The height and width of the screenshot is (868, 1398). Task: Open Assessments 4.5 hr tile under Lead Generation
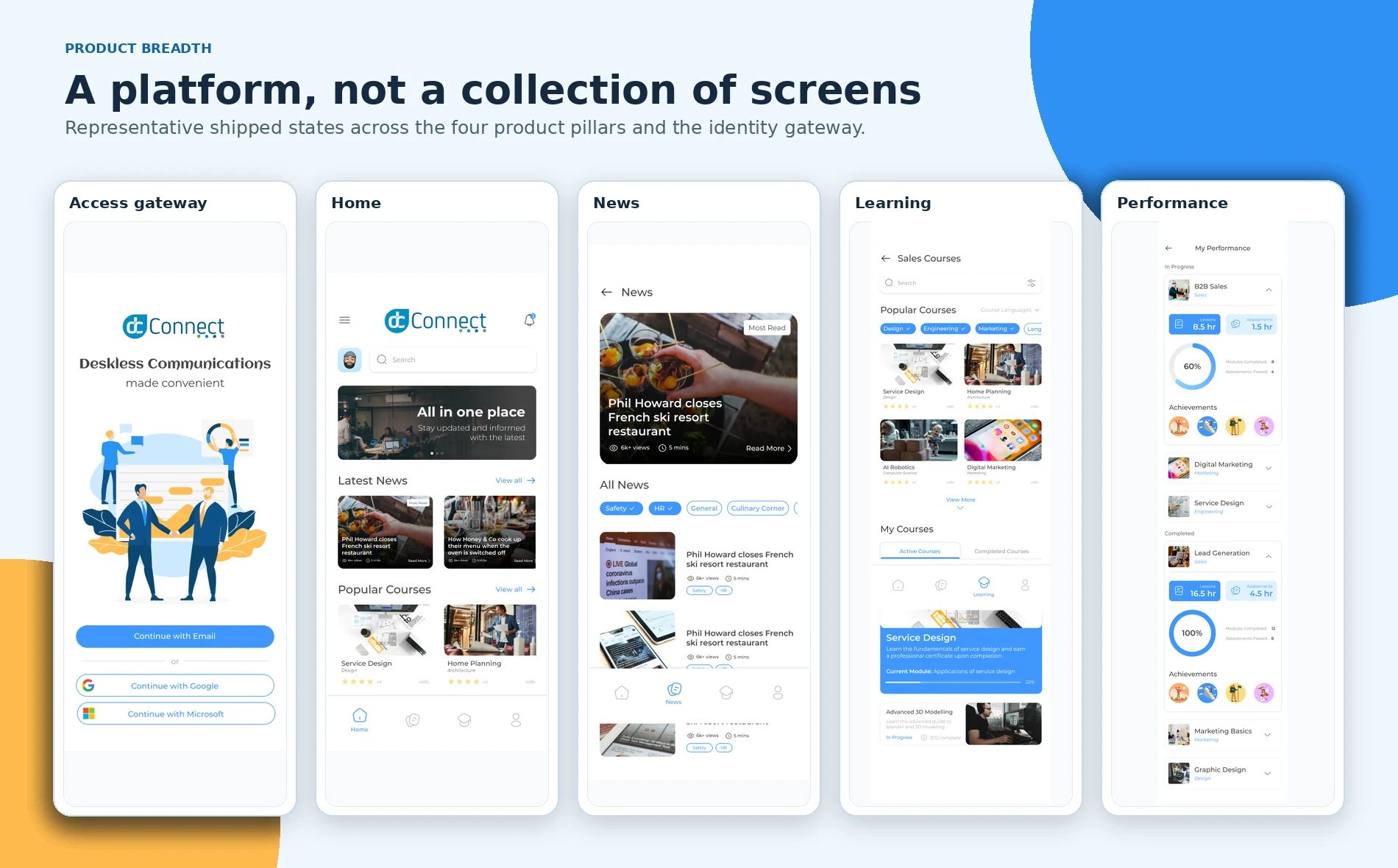click(x=1252, y=591)
